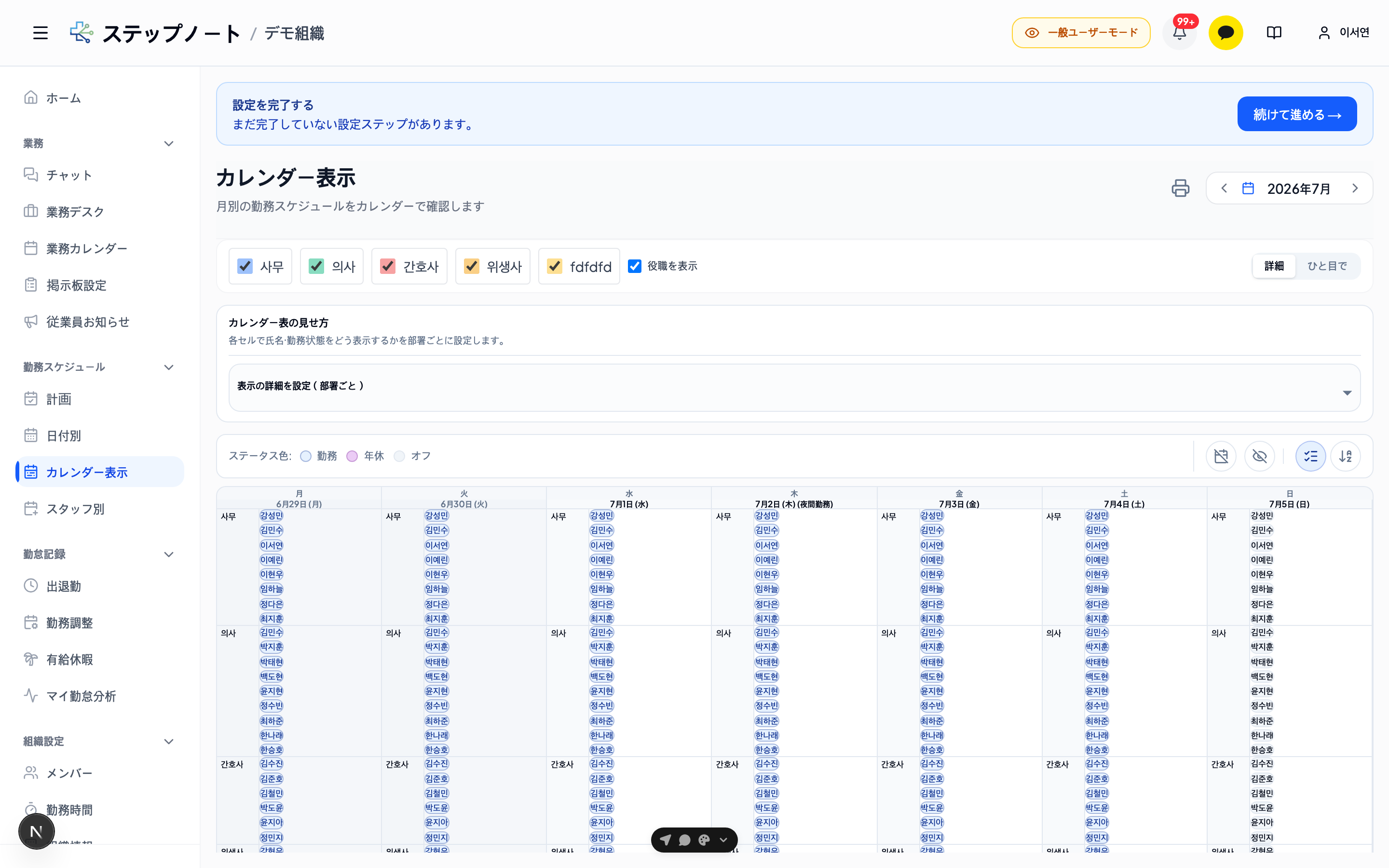Click 7月4日 (土) column header
The width and height of the screenshot is (1389, 868).
1124,498
